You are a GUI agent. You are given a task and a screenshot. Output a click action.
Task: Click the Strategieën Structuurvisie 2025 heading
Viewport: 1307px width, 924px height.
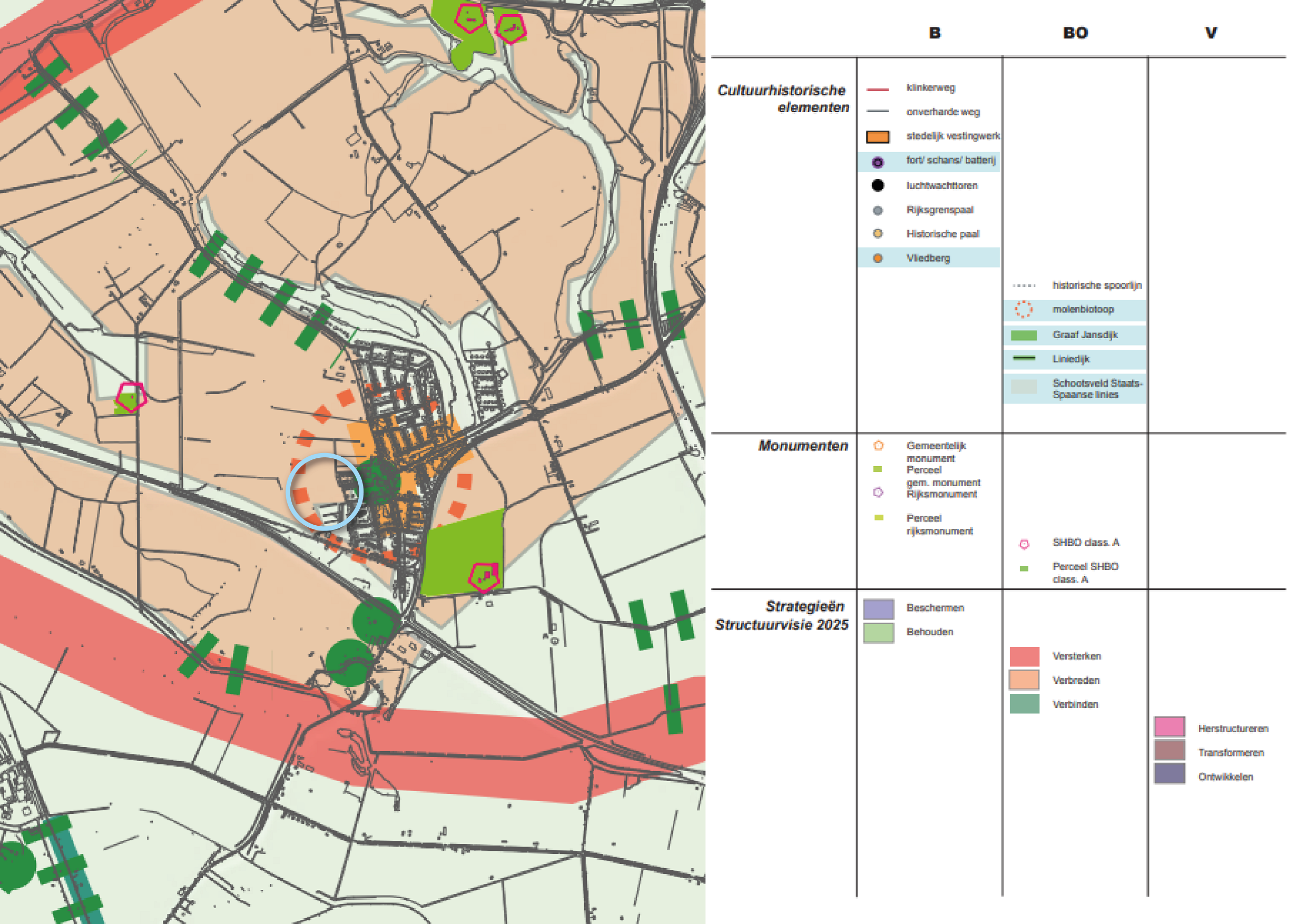782,615
